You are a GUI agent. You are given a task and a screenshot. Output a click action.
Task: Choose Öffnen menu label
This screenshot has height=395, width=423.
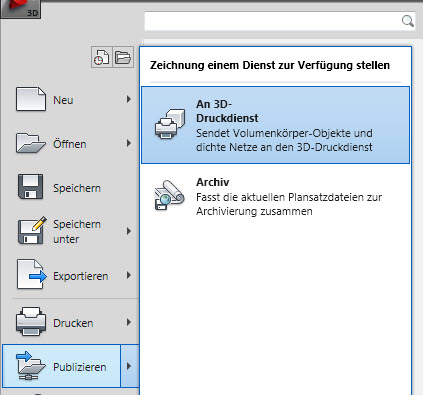coord(70,144)
